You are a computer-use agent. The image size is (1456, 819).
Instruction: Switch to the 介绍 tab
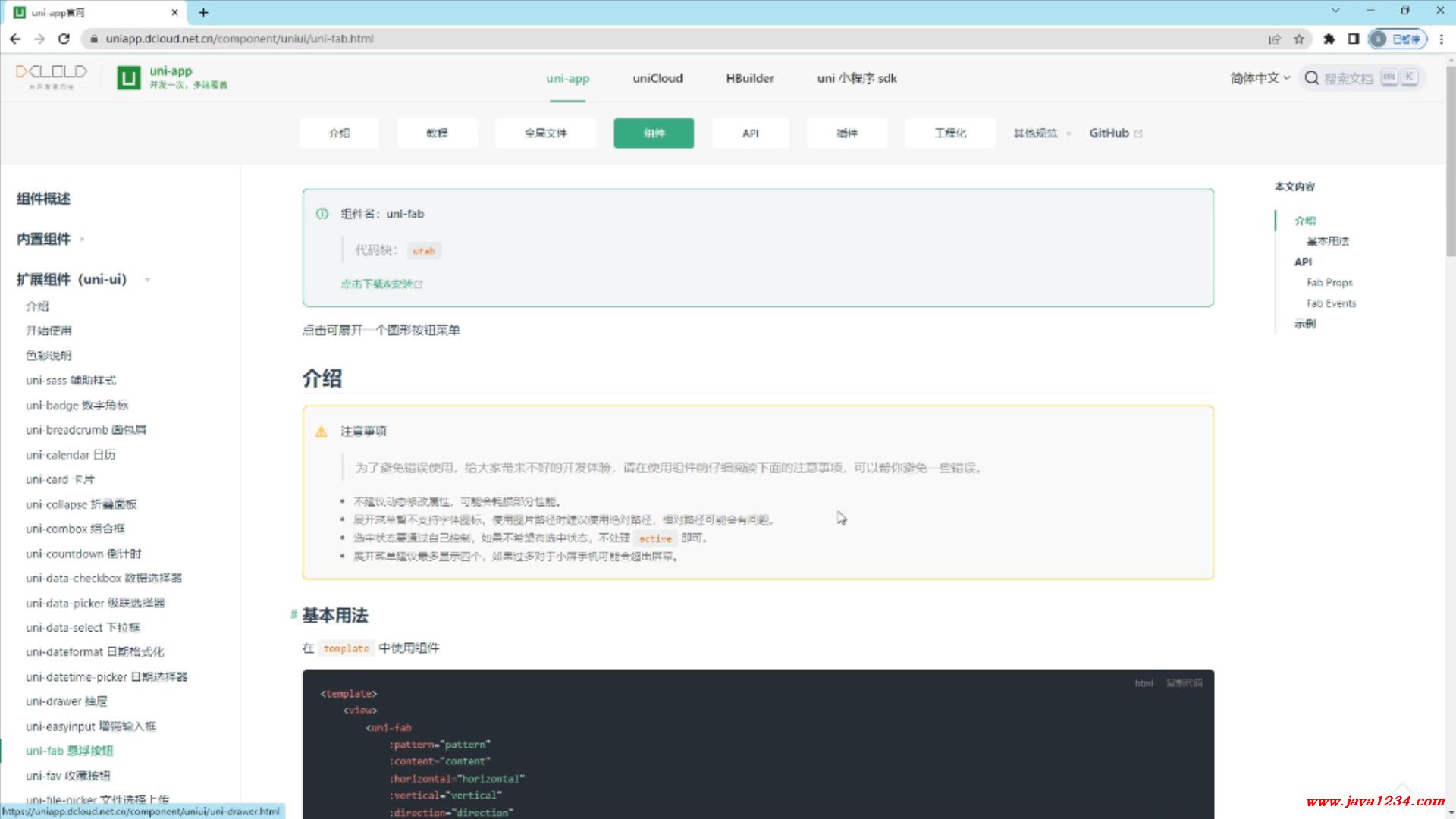click(x=339, y=133)
